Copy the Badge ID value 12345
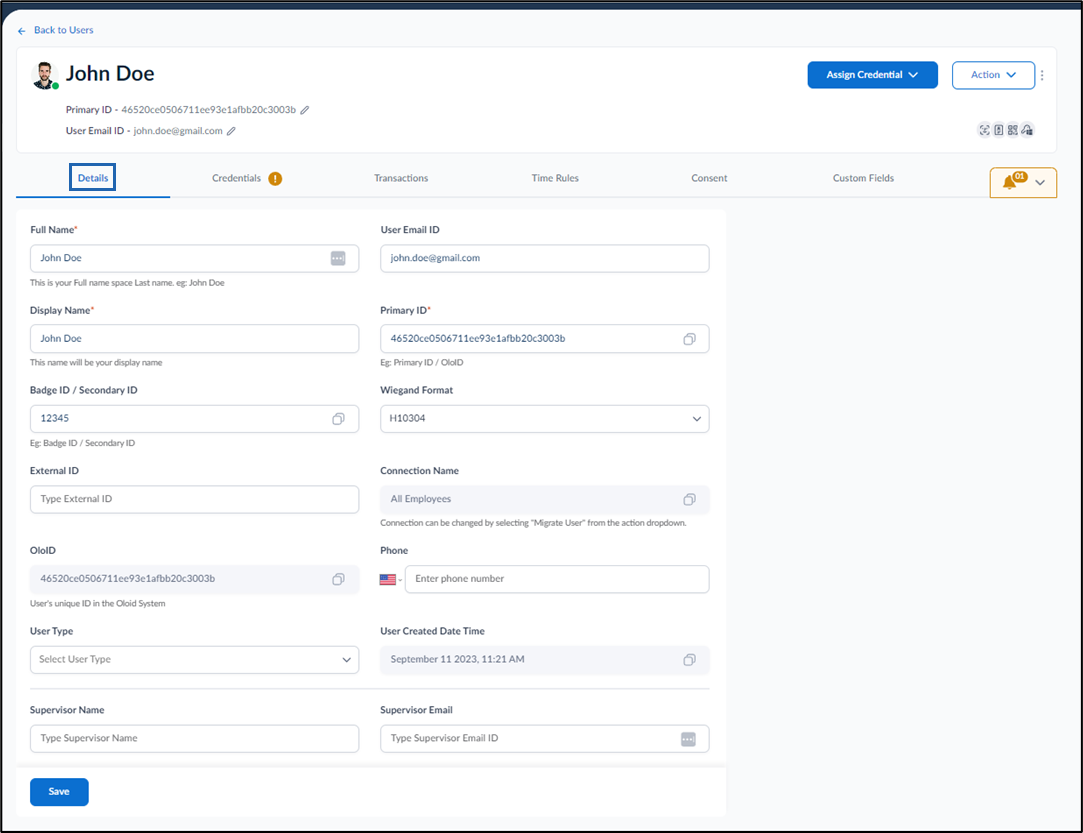The height and width of the screenshot is (833, 1083). coord(338,419)
